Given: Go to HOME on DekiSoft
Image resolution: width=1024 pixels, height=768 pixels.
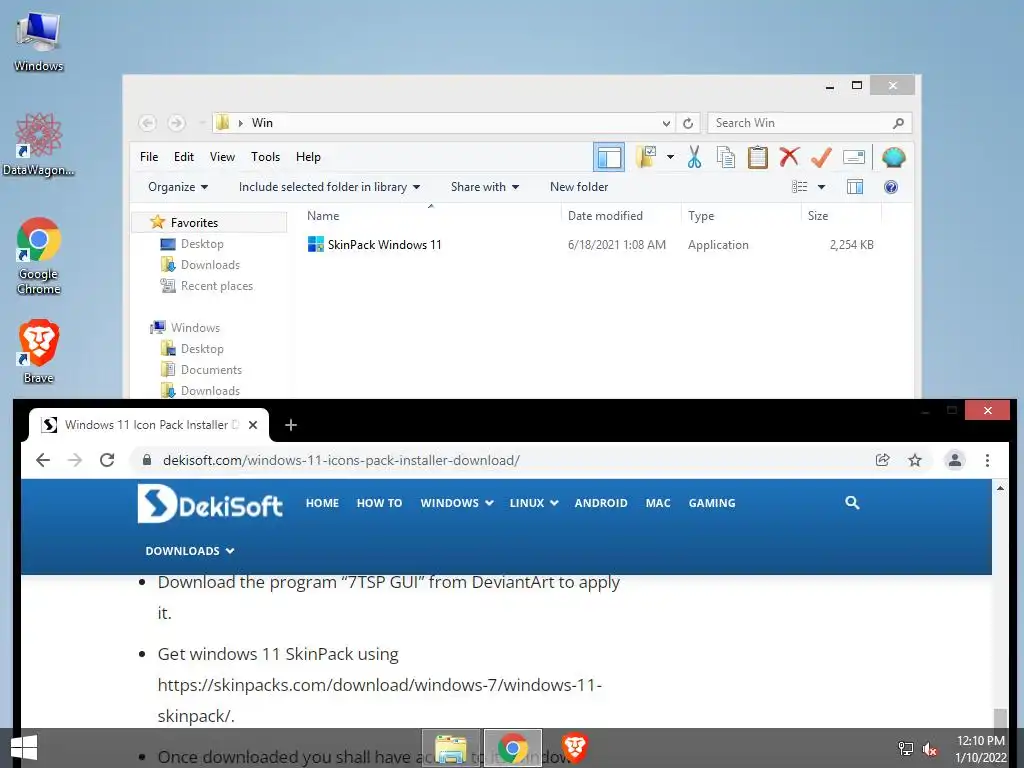Looking at the screenshot, I should tap(322, 503).
